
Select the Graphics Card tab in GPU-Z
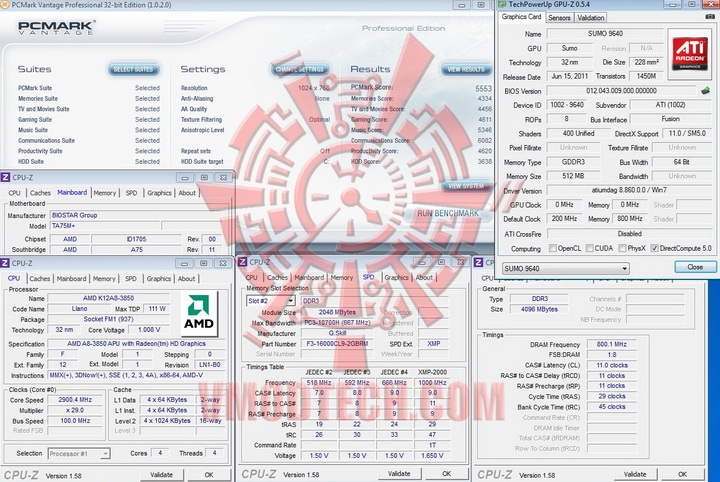(x=521, y=17)
